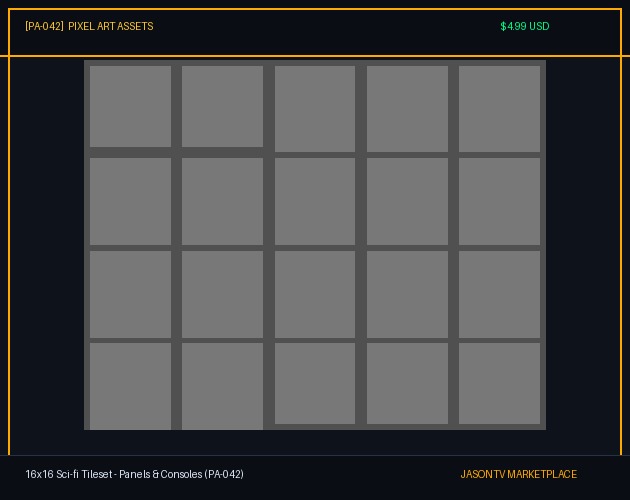Screen dimensions: 630x500
Task: Click the [PA-042] PIXEL ART ASSETS heading
Action: coord(89,27)
